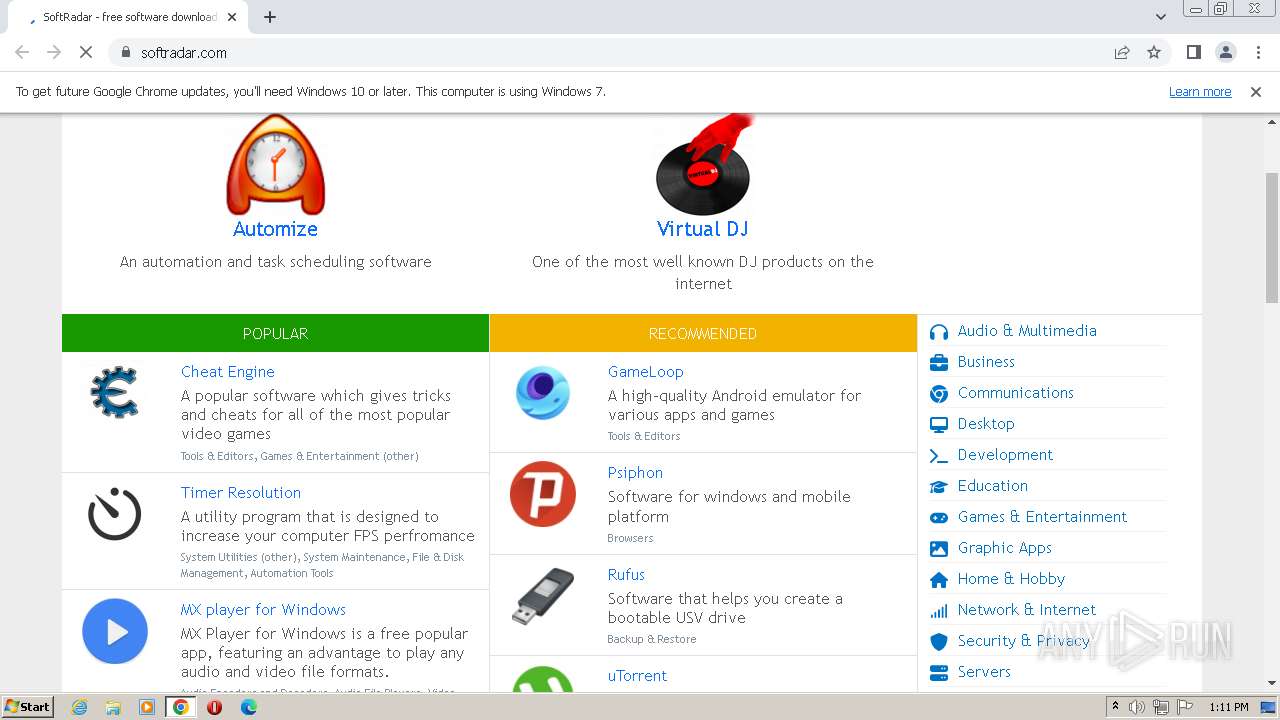Go back to previous page
Viewport: 1280px width, 720px height.
click(22, 52)
